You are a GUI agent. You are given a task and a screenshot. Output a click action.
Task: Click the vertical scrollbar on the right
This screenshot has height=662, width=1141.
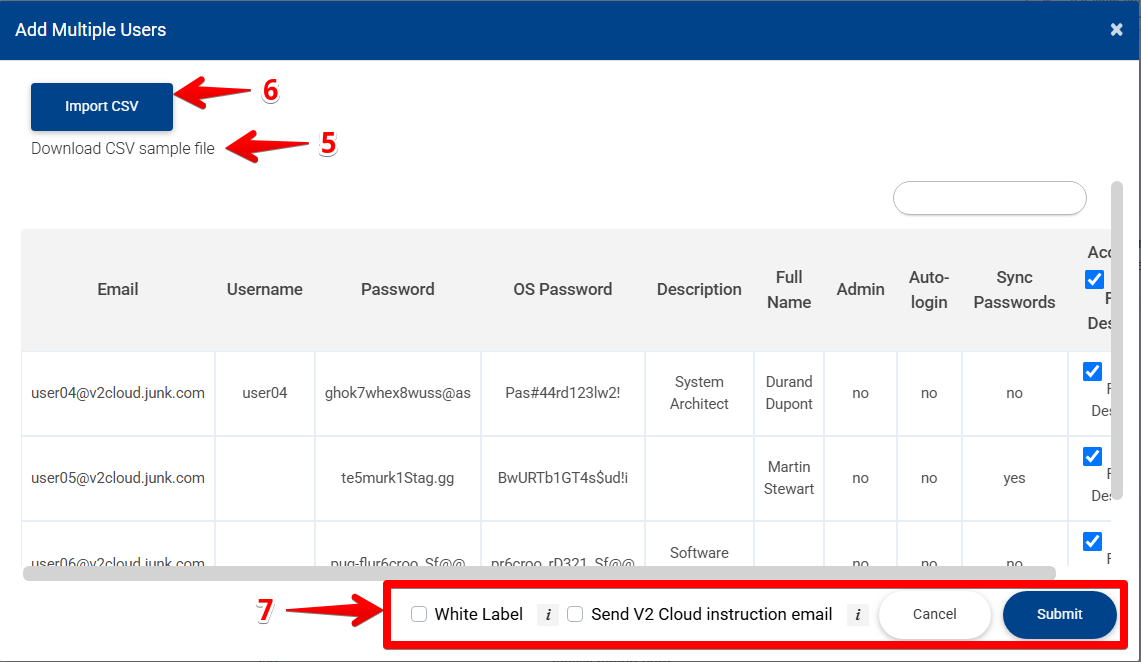coord(1117,340)
